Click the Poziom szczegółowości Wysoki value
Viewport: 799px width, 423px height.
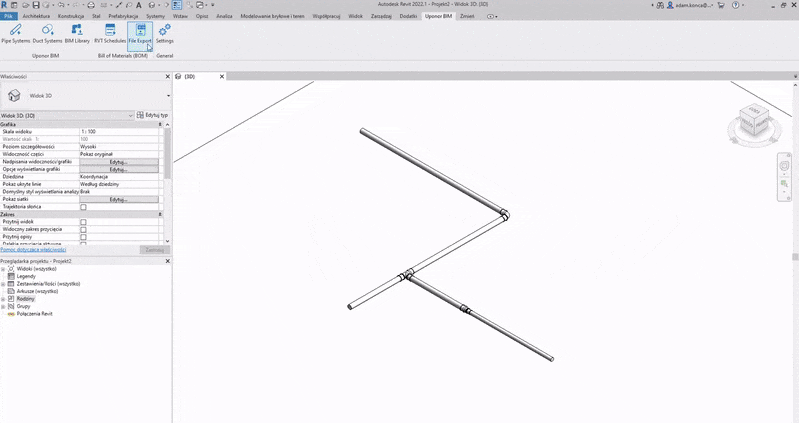119,147
